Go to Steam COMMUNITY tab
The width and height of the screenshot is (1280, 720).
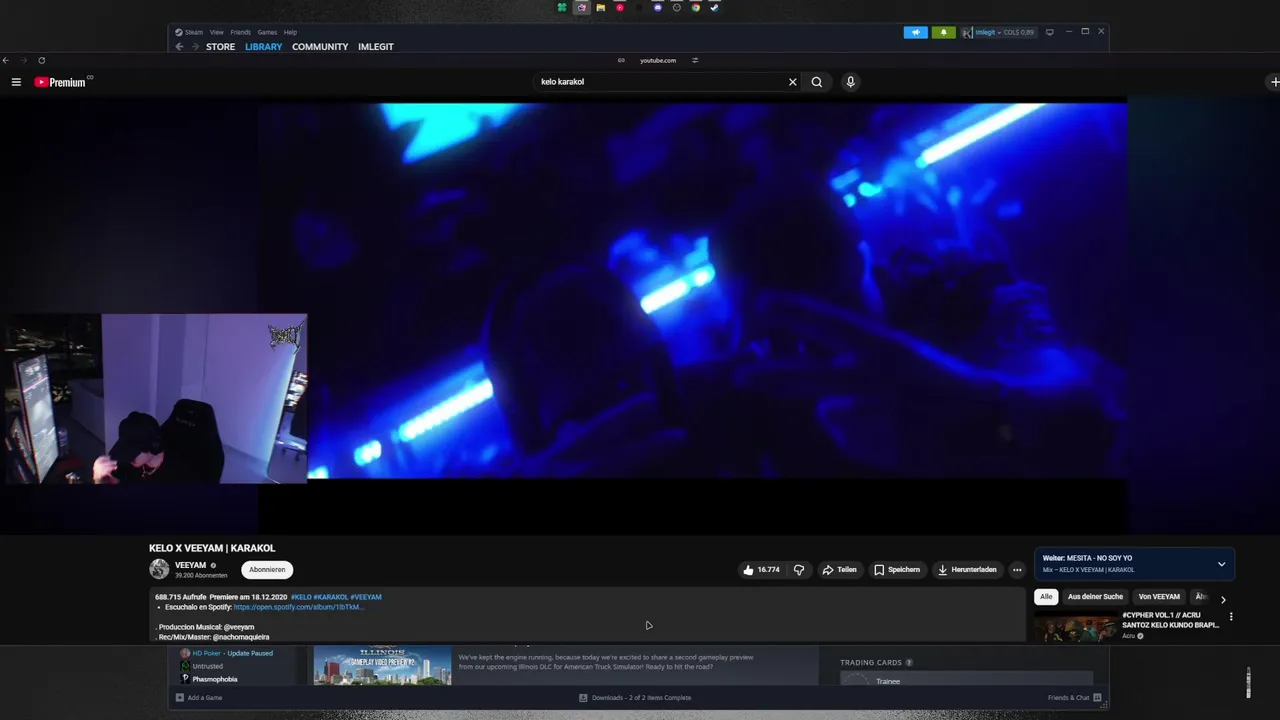click(320, 47)
